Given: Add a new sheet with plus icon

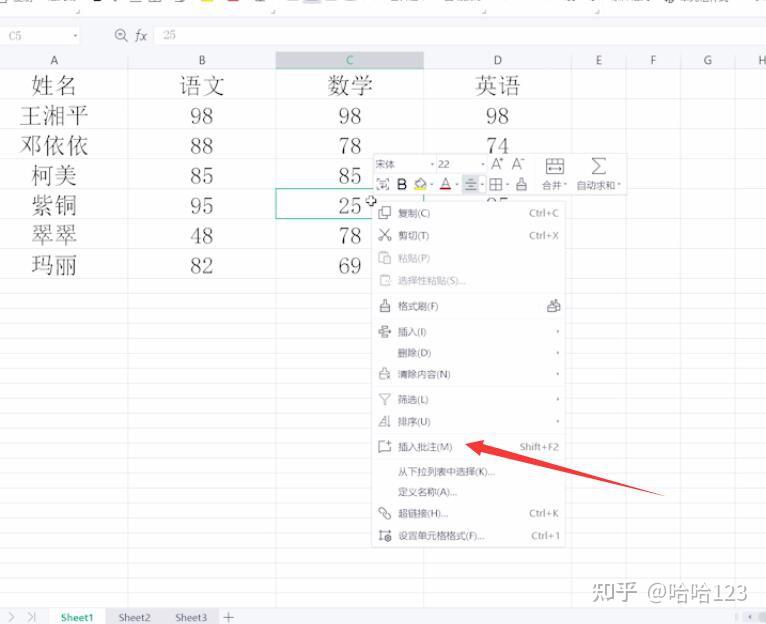Looking at the screenshot, I should [x=228, y=617].
